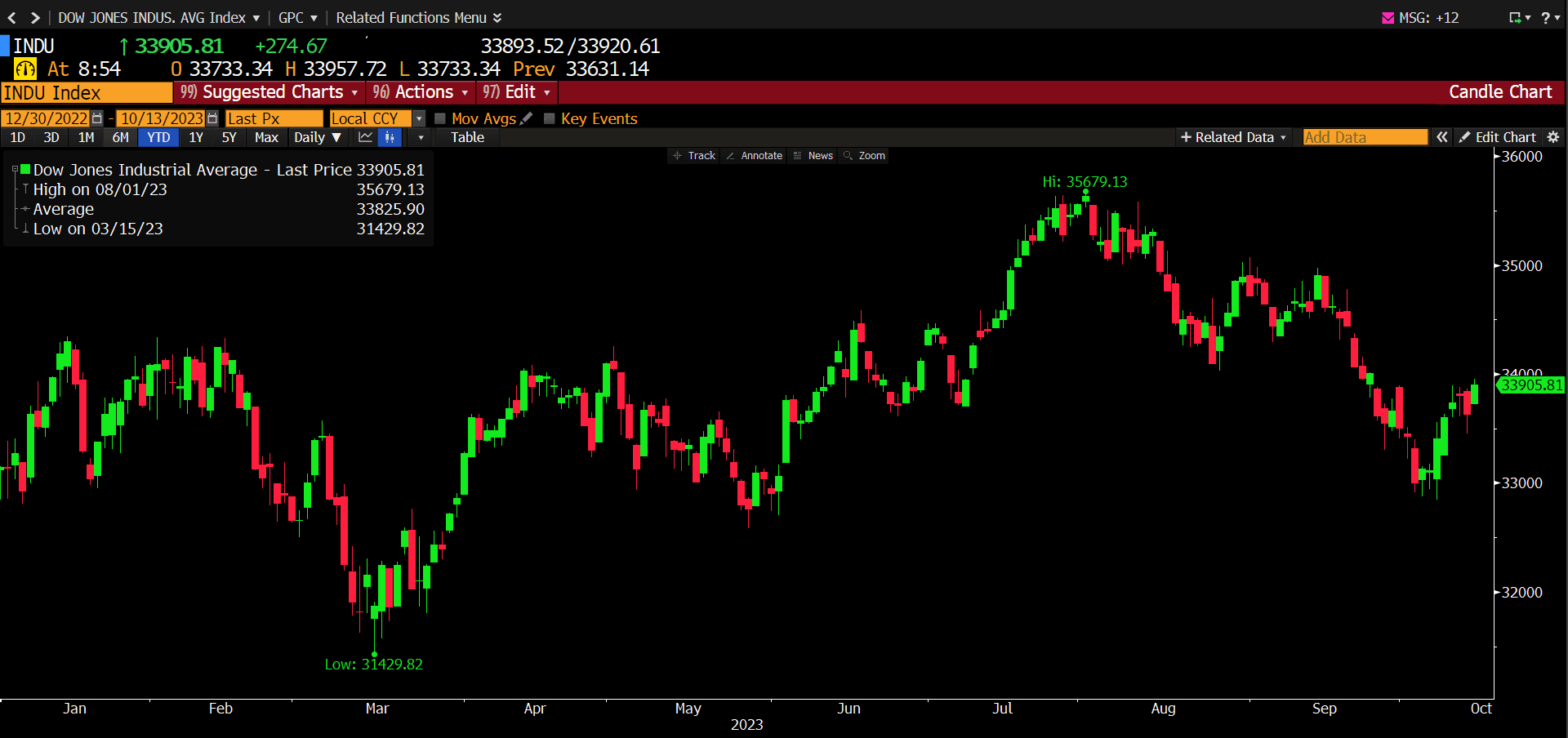Open the Daily periodicity dropdown
Viewport: 1568px width, 738px height.
(318, 137)
